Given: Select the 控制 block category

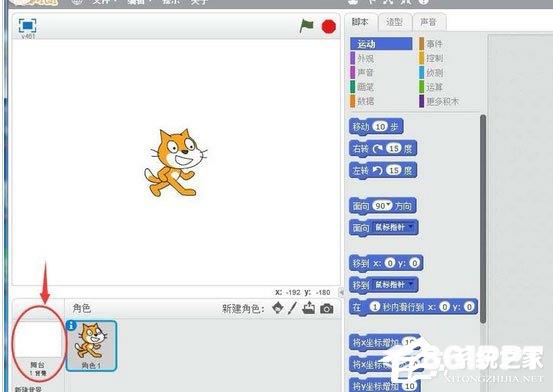Looking at the screenshot, I should (x=434, y=58).
